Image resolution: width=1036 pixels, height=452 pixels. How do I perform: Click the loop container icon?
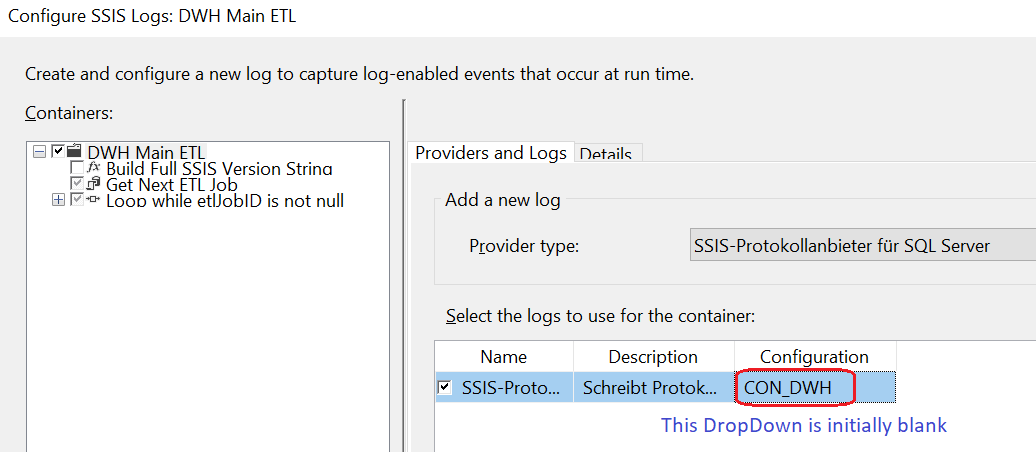point(95,201)
